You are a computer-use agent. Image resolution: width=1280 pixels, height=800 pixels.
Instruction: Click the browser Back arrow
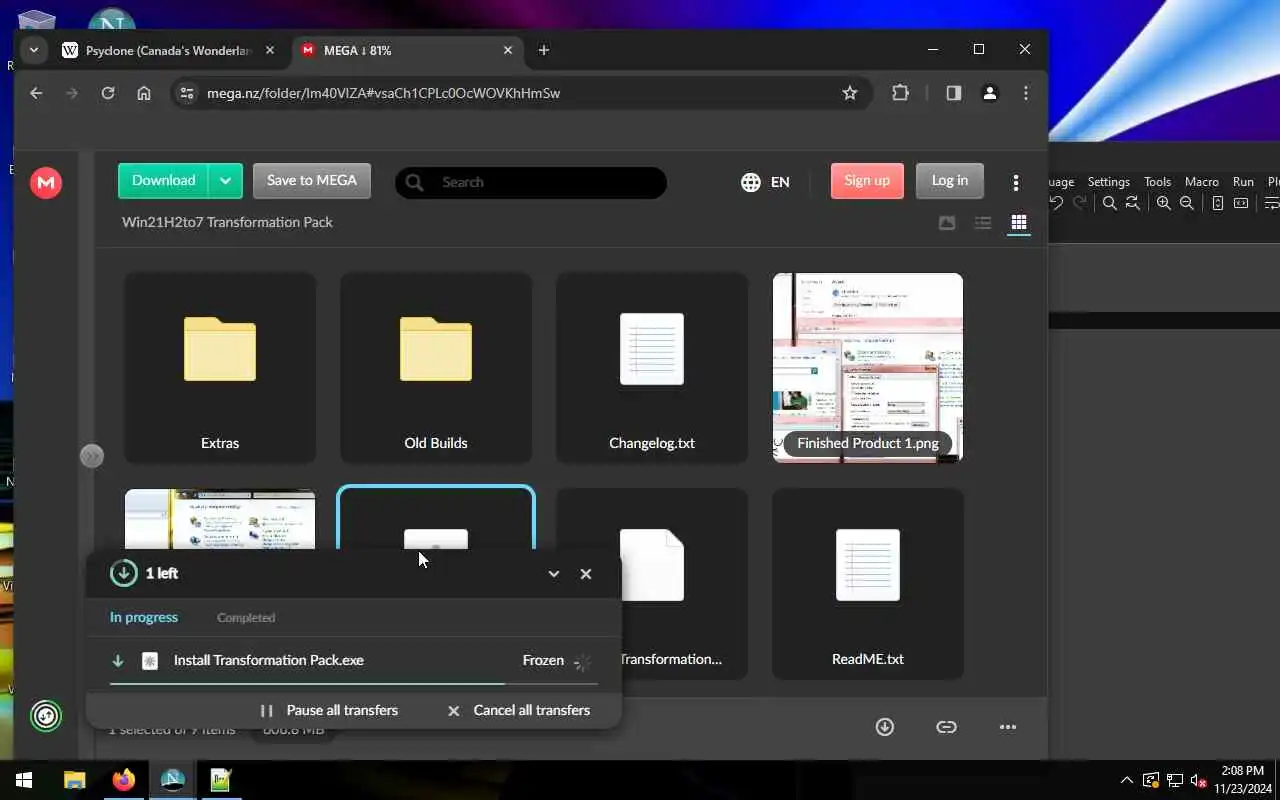(x=36, y=93)
